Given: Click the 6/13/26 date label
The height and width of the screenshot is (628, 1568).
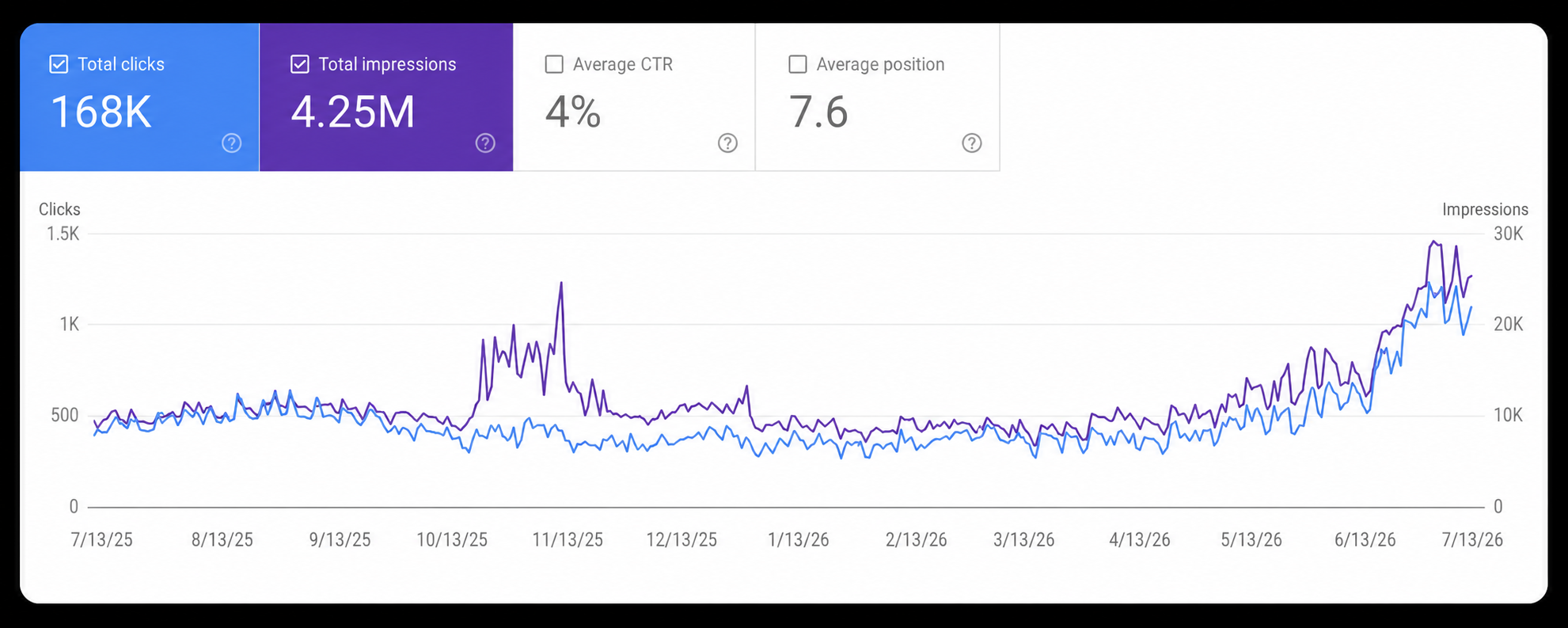Looking at the screenshot, I should coord(1365,540).
